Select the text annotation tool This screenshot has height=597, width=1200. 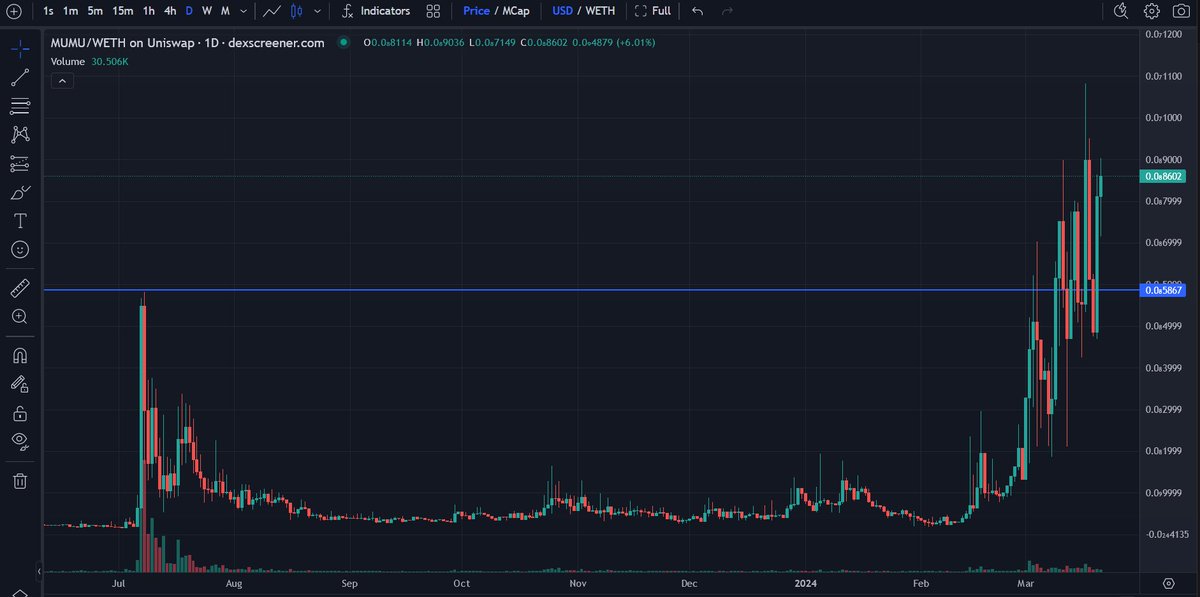20,220
